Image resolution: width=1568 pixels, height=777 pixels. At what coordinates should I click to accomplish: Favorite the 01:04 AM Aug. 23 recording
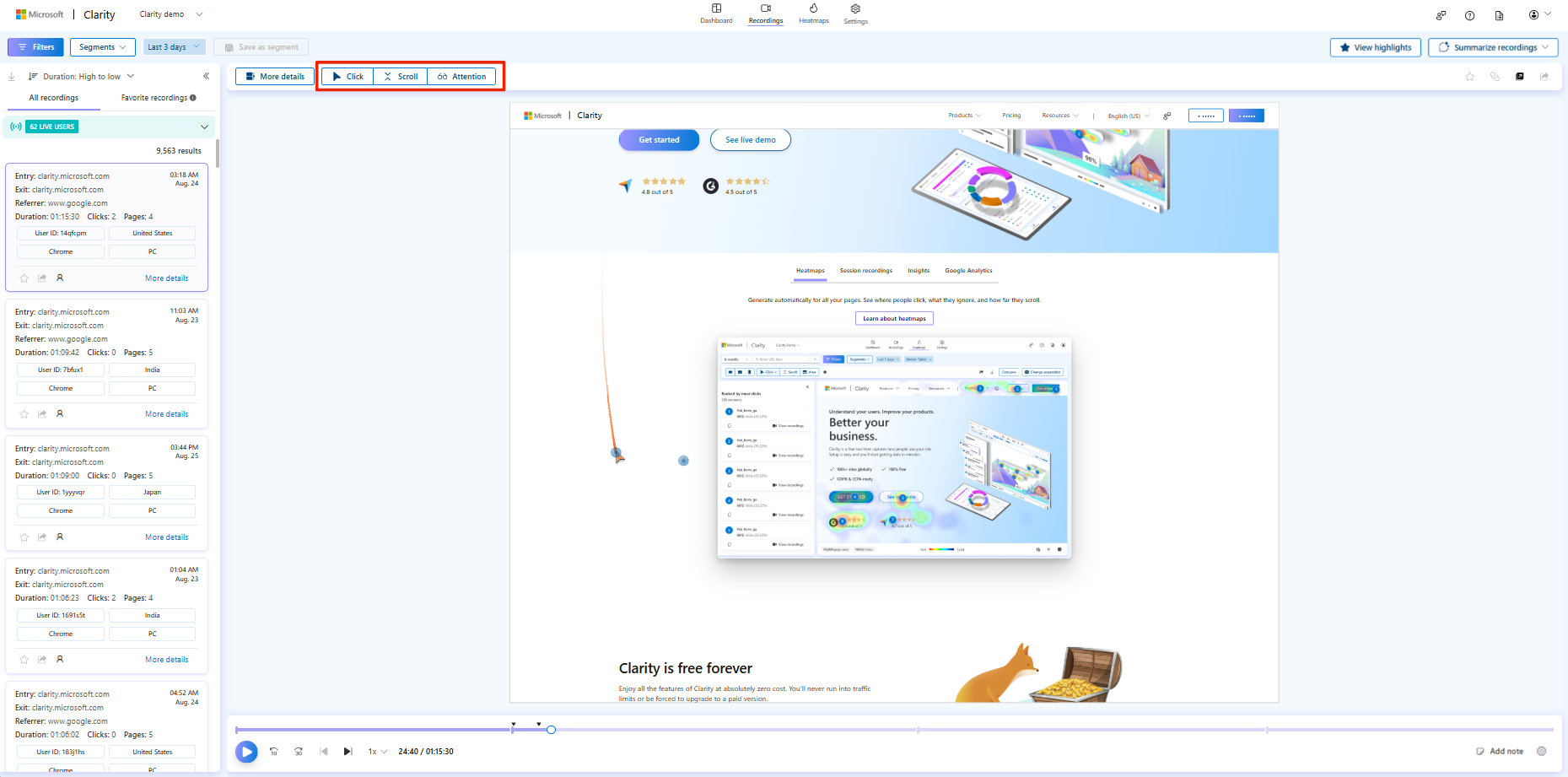click(24, 659)
